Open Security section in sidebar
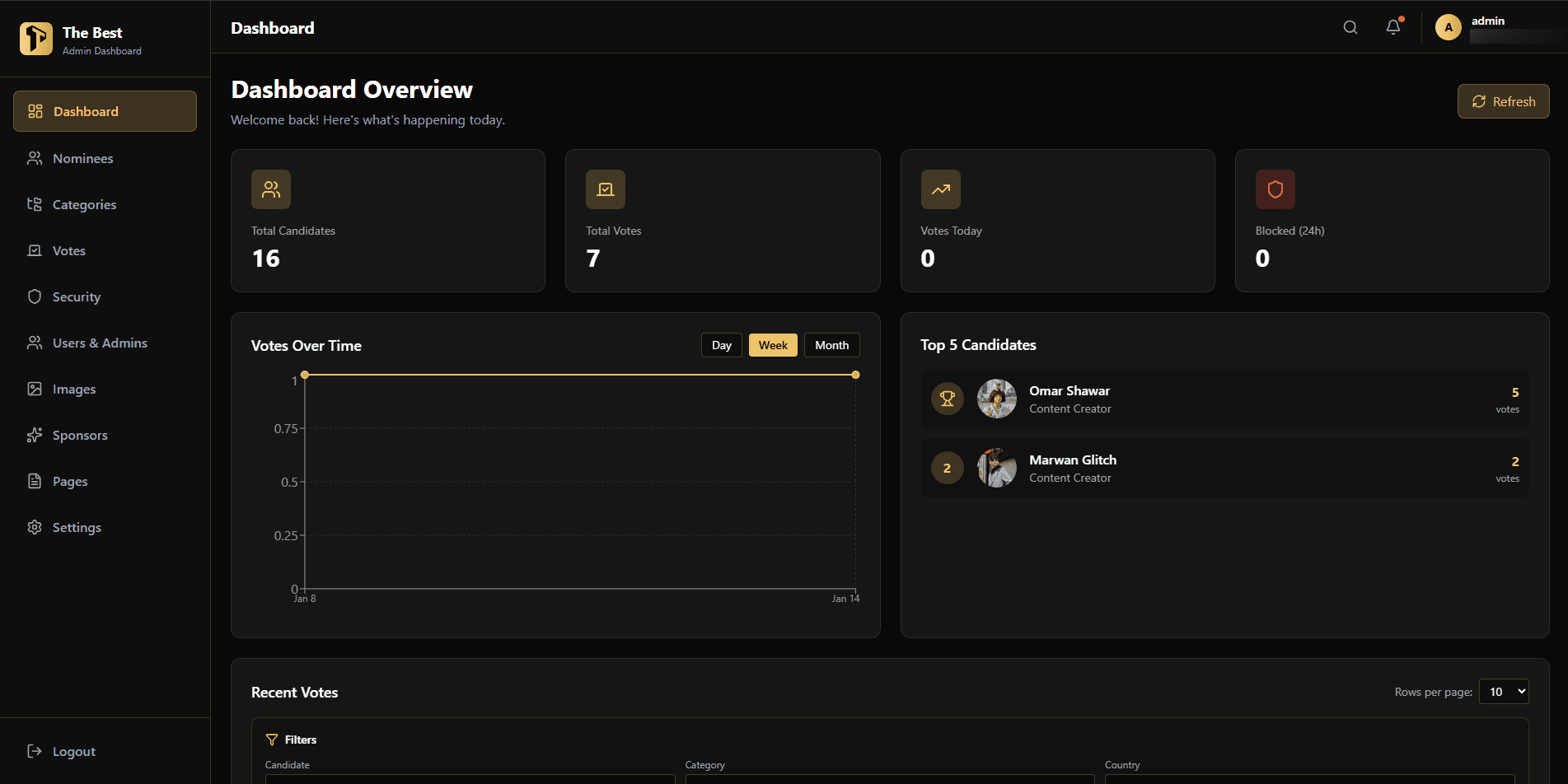 pyautogui.click(x=105, y=296)
